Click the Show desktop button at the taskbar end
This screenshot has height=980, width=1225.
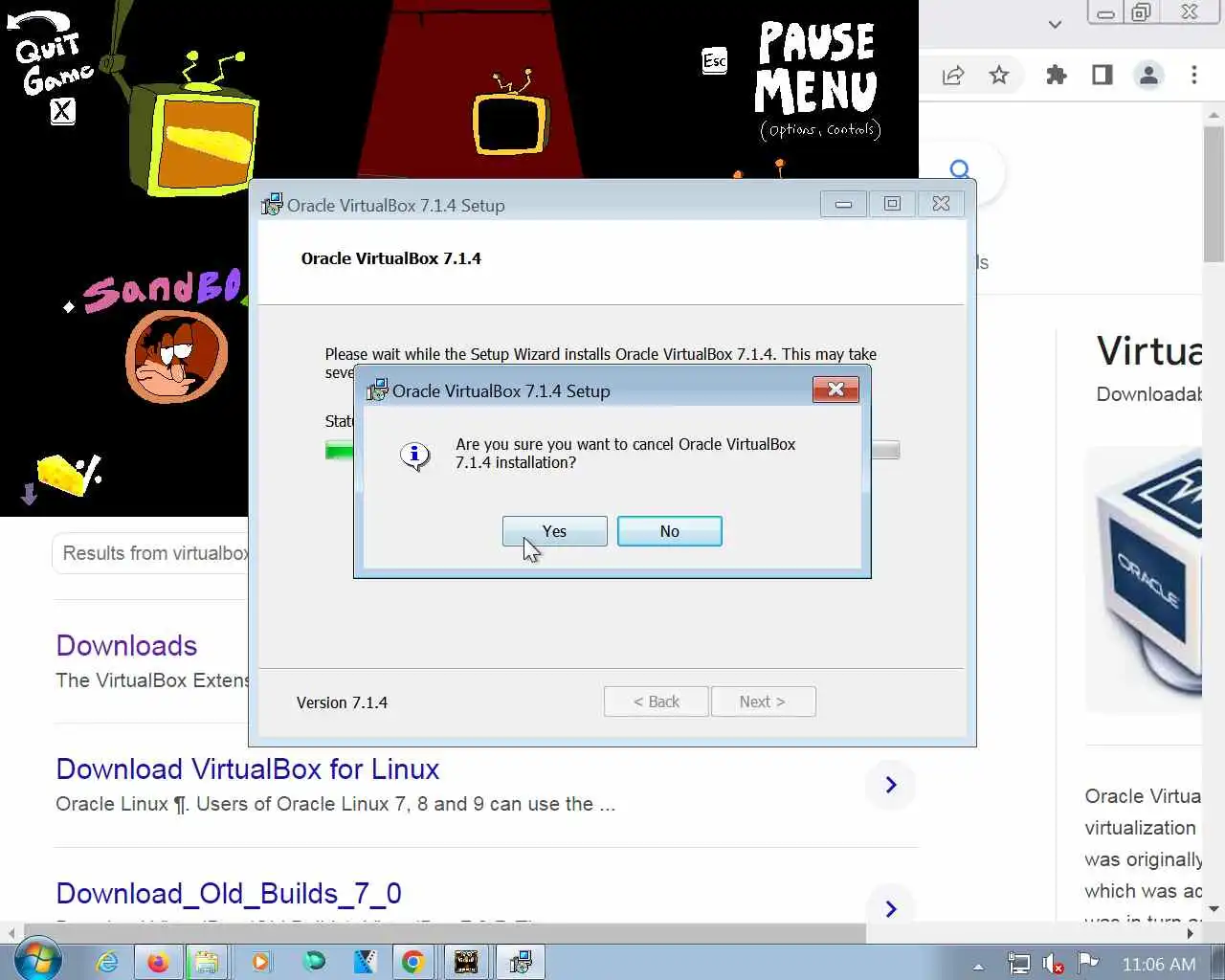1217,962
